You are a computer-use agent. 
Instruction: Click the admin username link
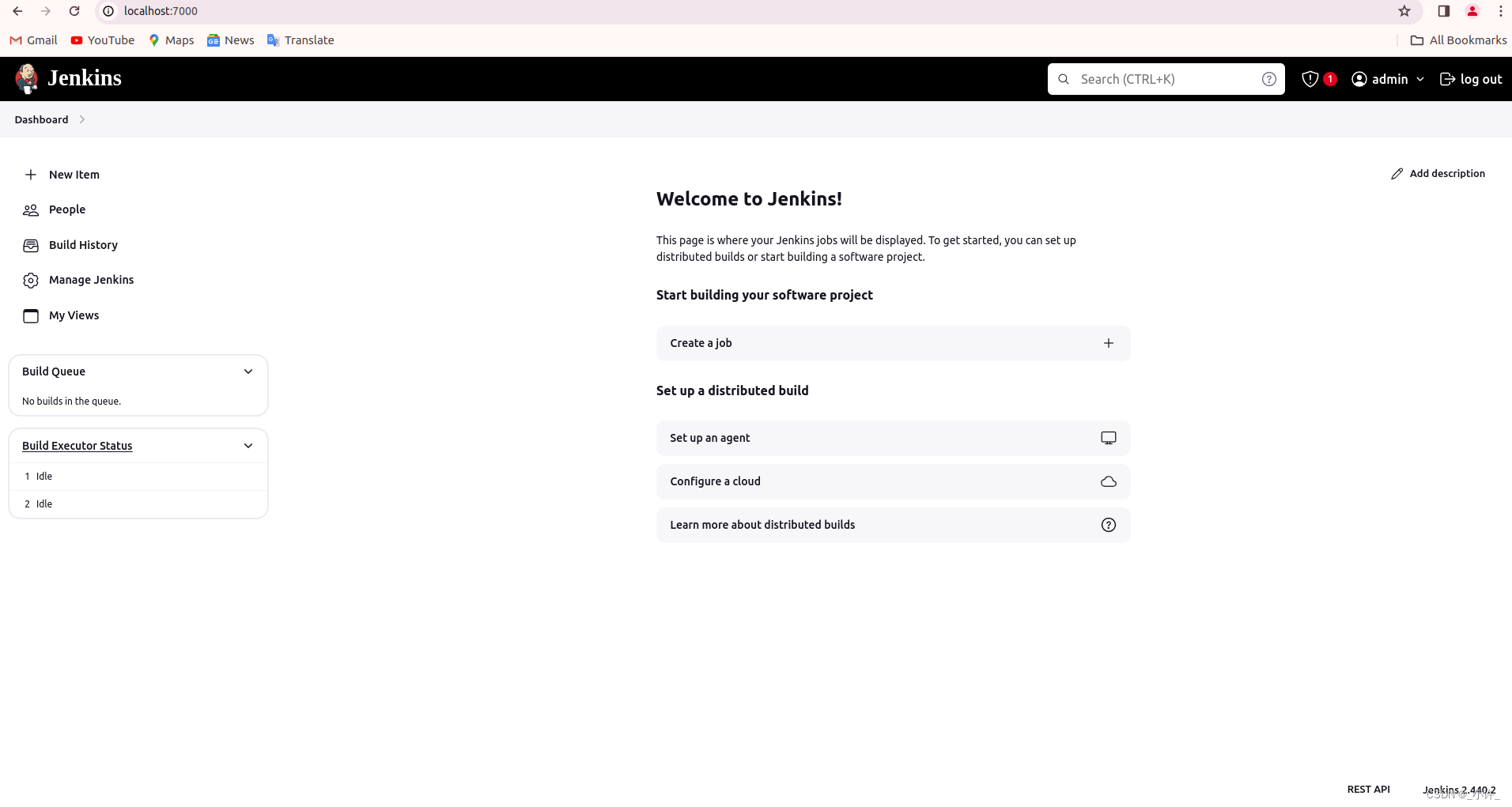pyautogui.click(x=1389, y=79)
